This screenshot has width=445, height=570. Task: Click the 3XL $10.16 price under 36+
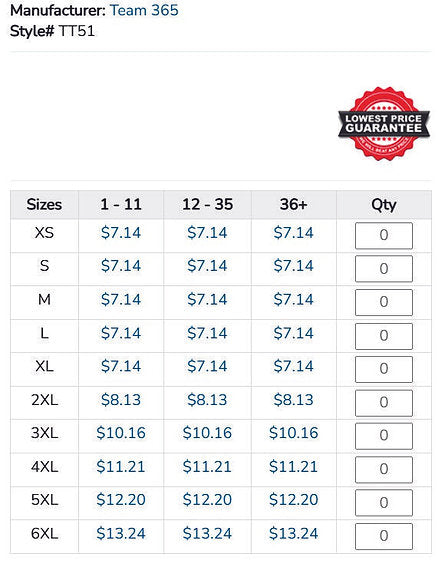click(293, 433)
